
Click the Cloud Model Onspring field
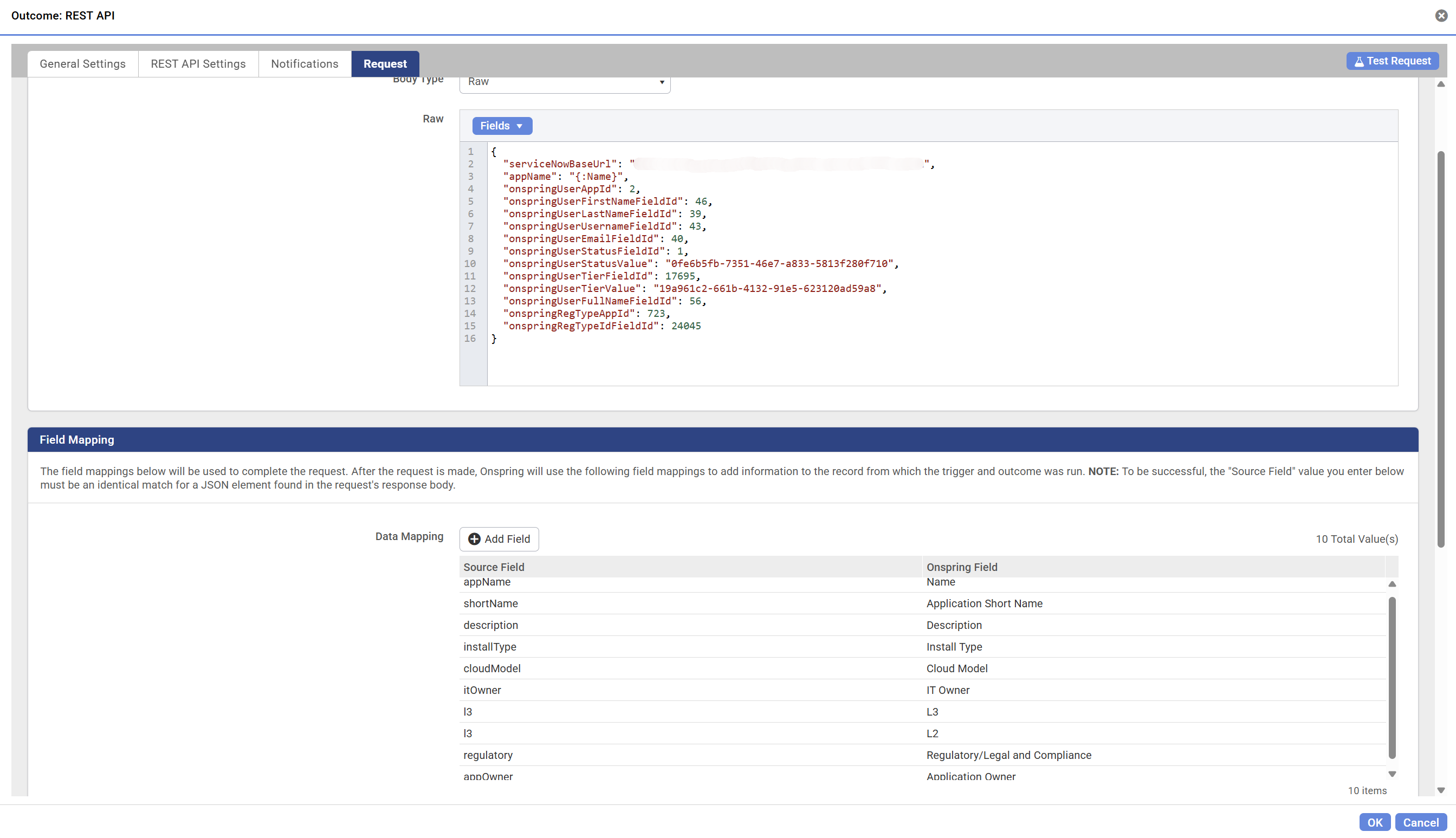pyautogui.click(x=1154, y=669)
